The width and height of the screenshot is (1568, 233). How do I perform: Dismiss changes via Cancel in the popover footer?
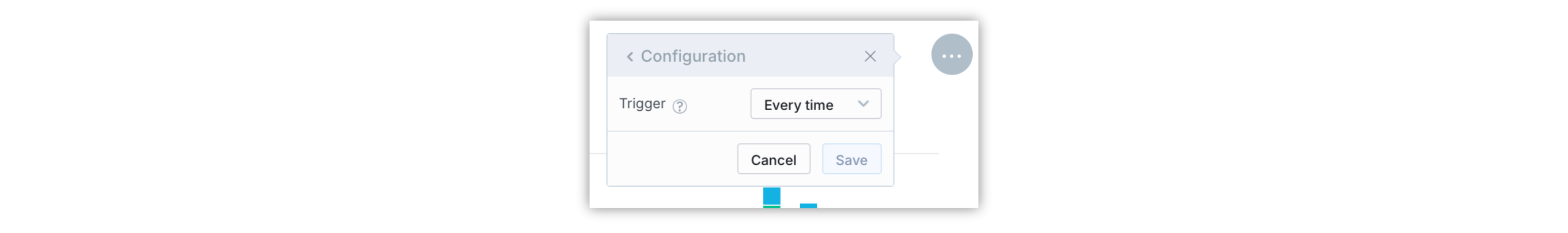coord(773,160)
